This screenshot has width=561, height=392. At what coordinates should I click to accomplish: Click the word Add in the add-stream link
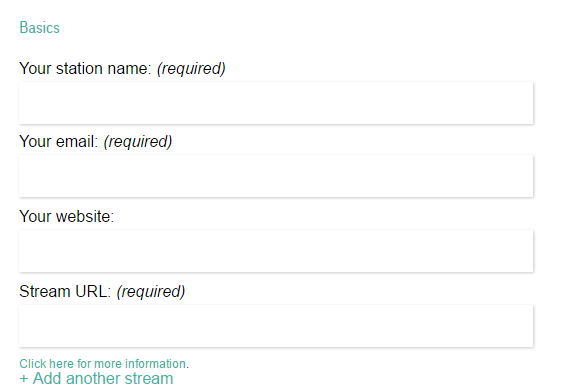pyautogui.click(x=47, y=378)
